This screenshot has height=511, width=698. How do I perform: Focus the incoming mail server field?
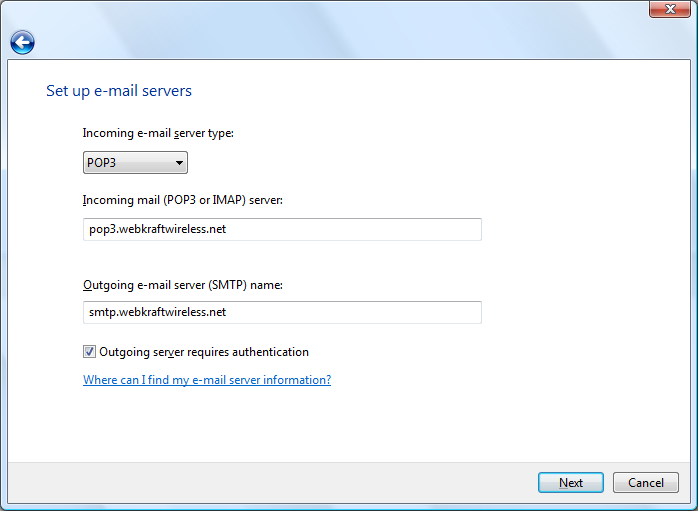click(282, 230)
